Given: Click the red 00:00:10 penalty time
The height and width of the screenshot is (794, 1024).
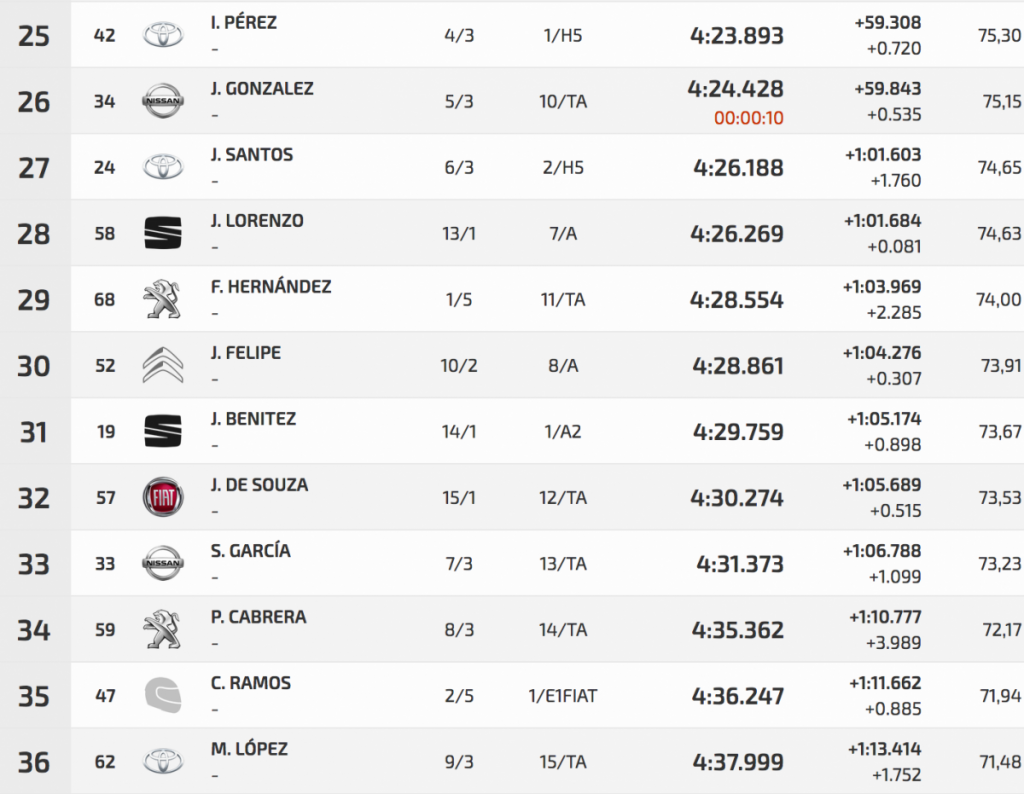Looking at the screenshot, I should pyautogui.click(x=748, y=118).
